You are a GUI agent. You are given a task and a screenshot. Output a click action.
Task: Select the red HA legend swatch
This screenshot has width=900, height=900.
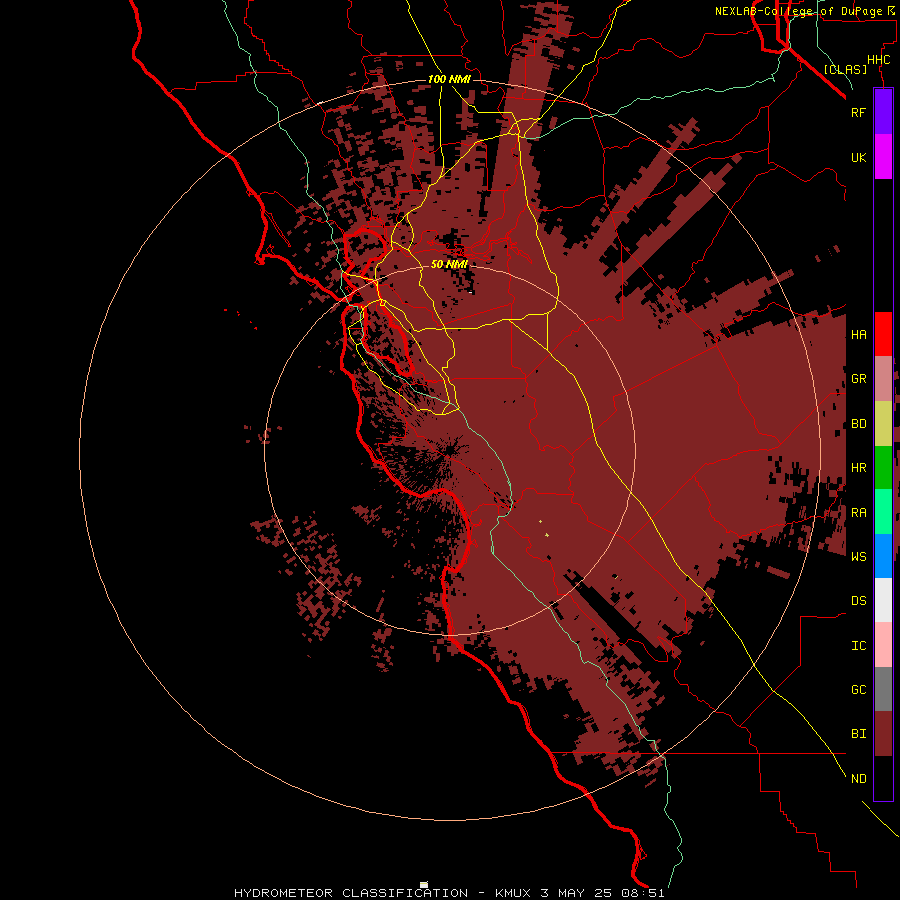(x=883, y=334)
